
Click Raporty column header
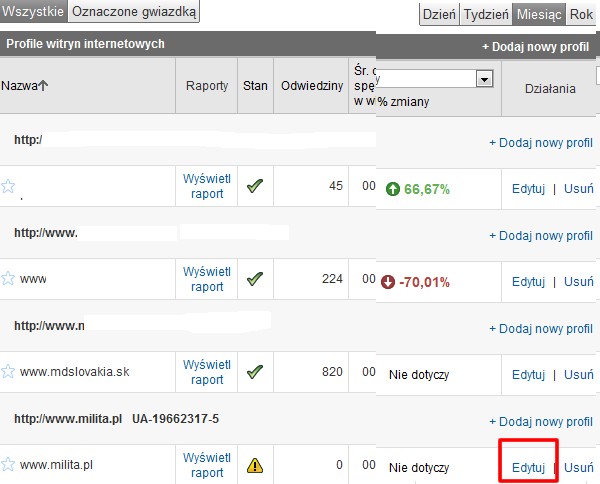pyautogui.click(x=207, y=86)
